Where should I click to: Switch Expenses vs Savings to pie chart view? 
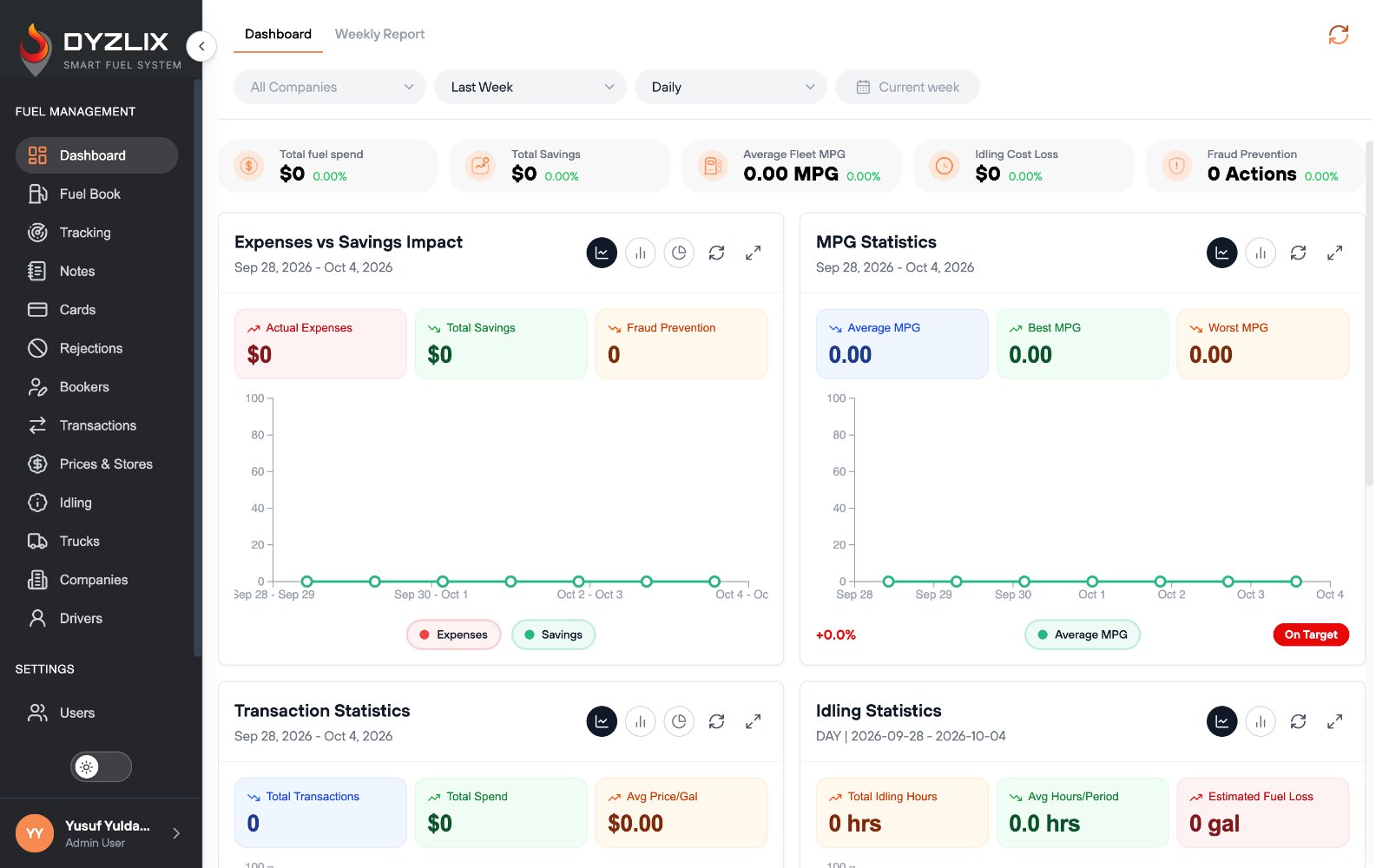point(679,253)
